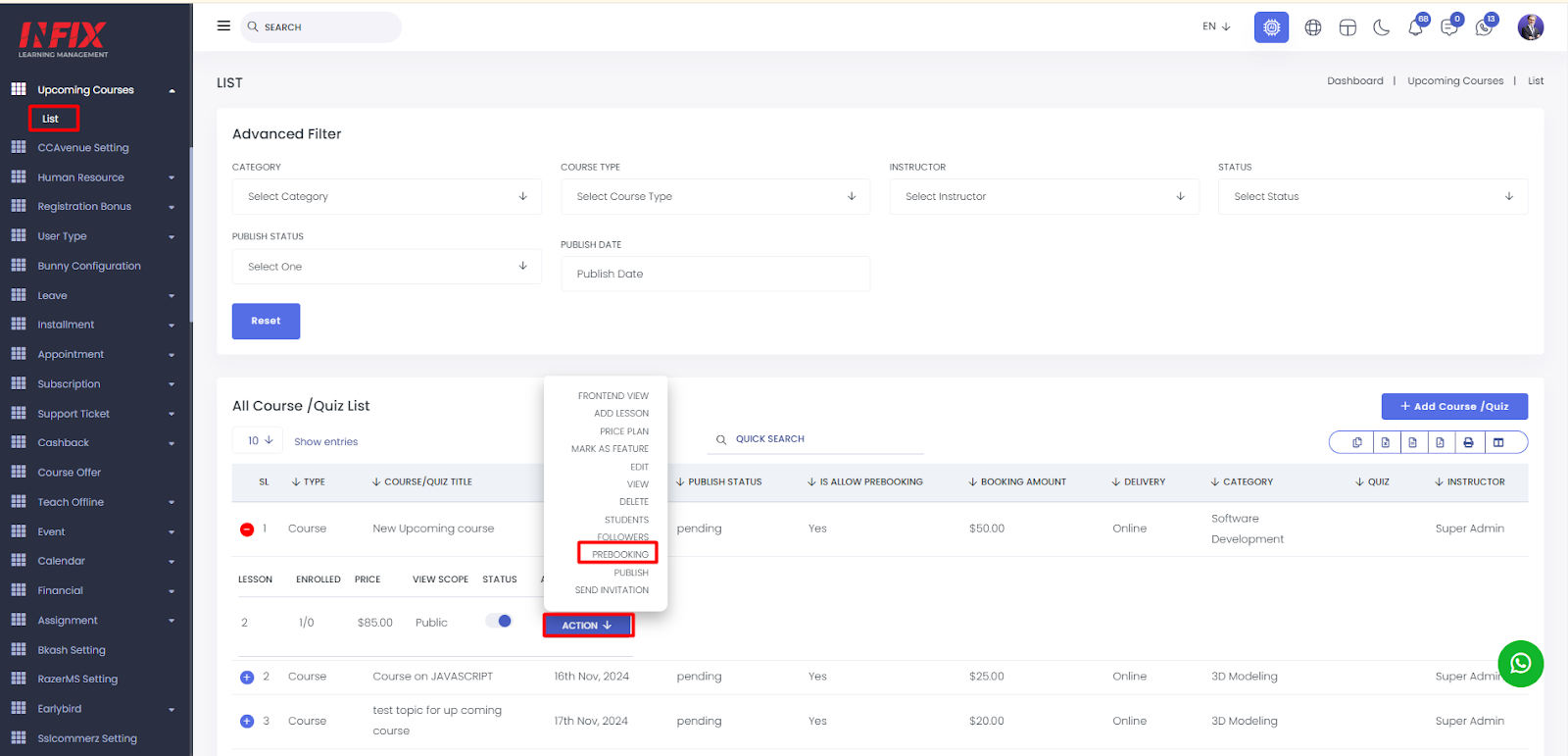
Task: Open the Publish Status Select One dropdown
Action: pyautogui.click(x=387, y=266)
